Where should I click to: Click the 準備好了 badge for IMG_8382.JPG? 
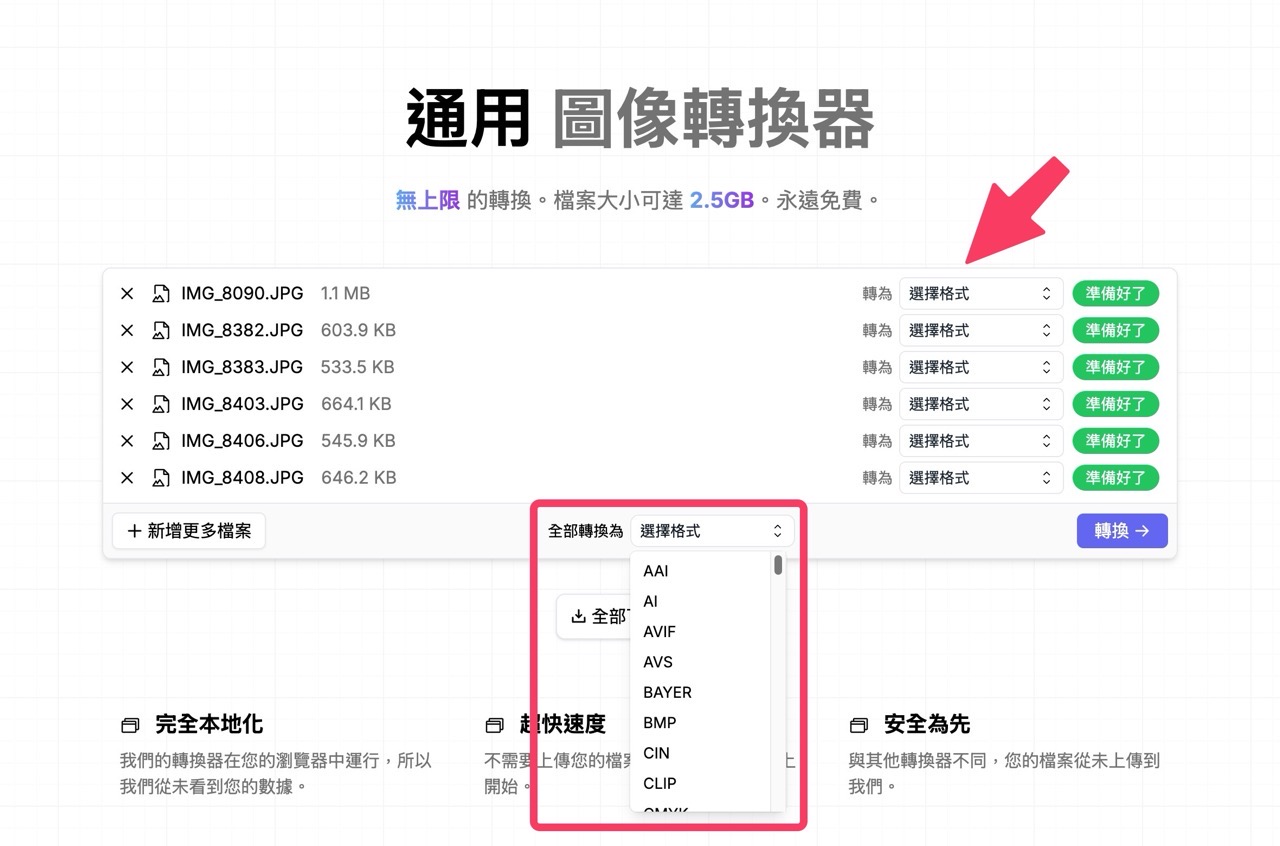click(1115, 331)
